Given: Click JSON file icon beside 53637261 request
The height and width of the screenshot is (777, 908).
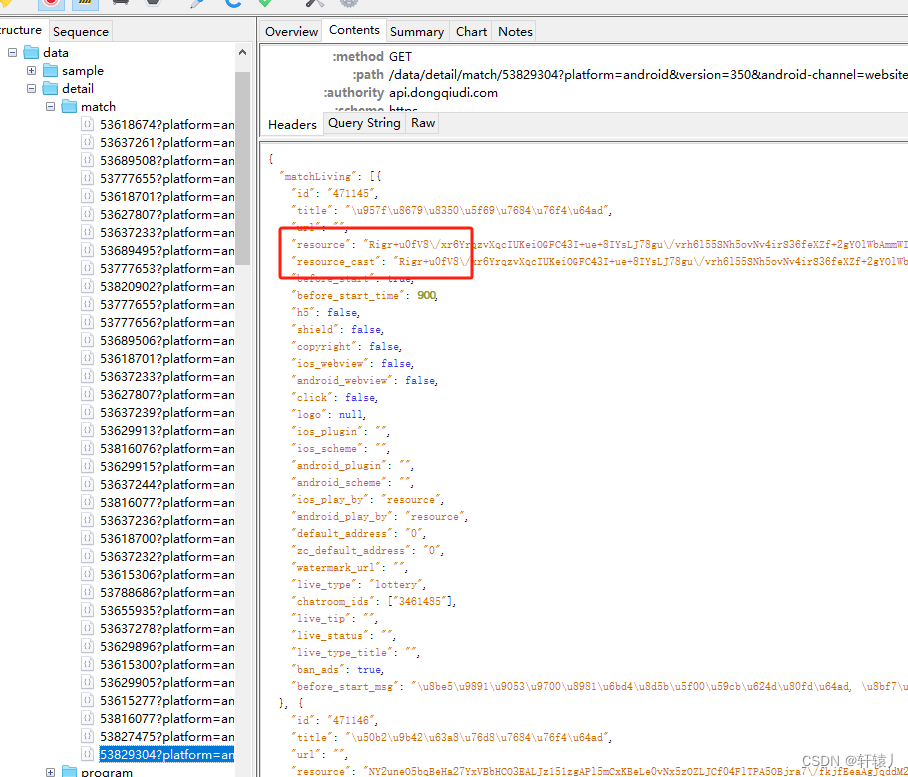Looking at the screenshot, I should pos(87,142).
